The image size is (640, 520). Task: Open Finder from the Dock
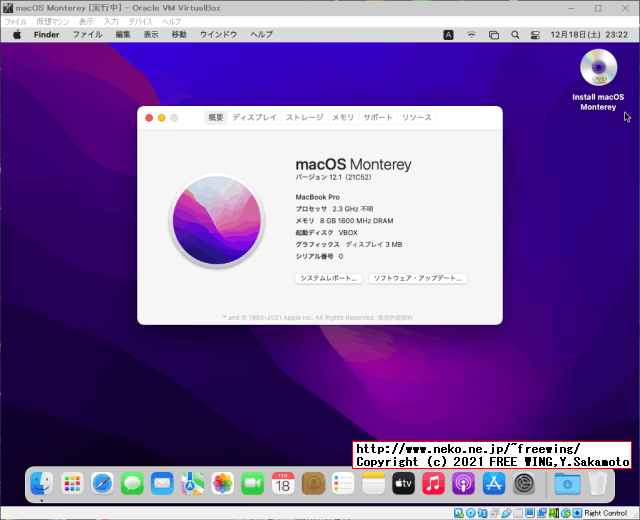[x=42, y=484]
